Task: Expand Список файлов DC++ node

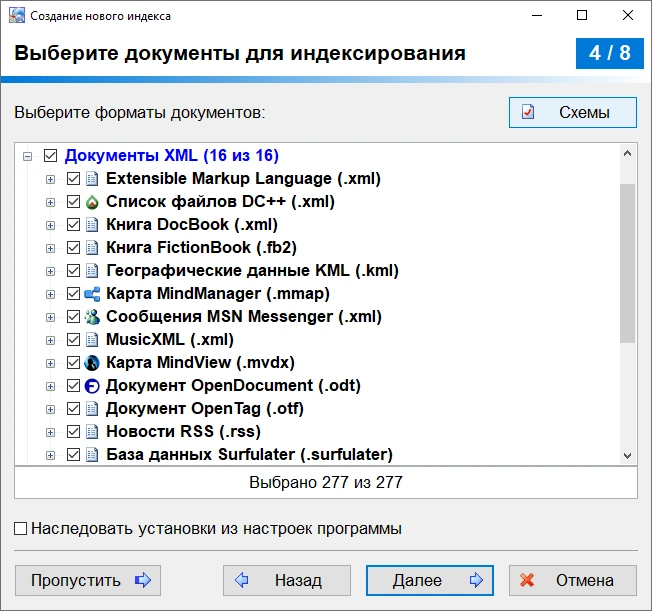Action: (50, 203)
